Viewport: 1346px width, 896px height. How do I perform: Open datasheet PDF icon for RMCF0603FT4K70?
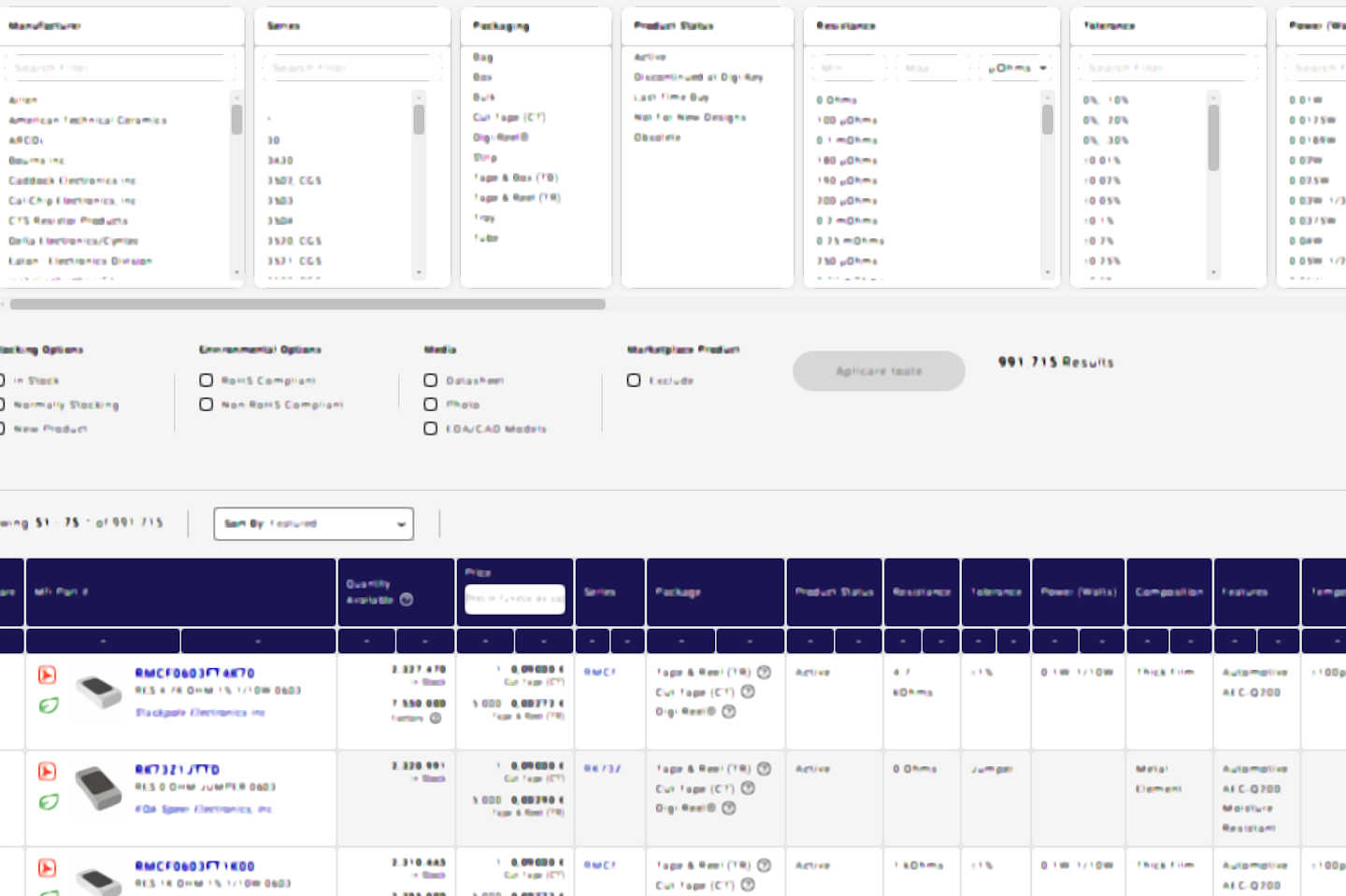click(x=47, y=675)
